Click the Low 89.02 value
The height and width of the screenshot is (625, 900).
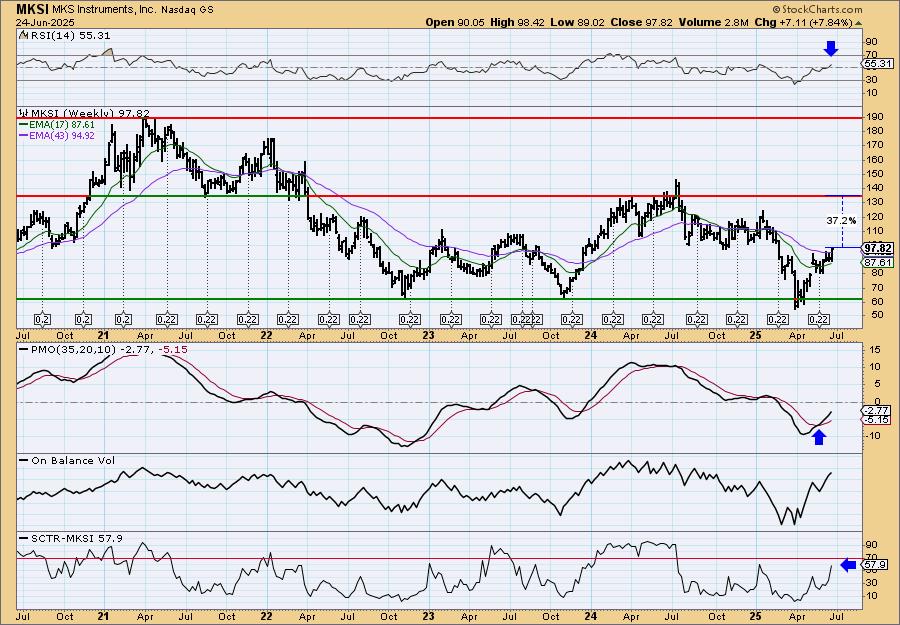(577, 22)
